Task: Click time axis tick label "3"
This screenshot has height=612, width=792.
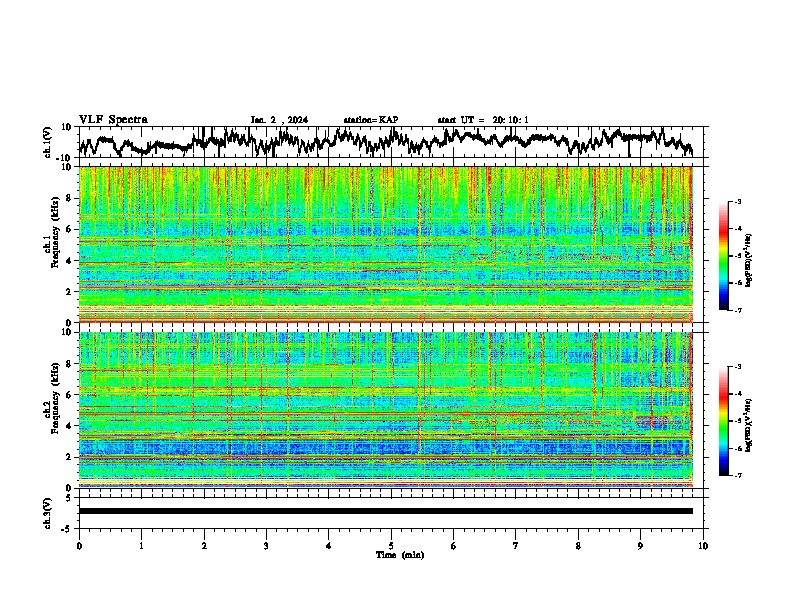Action: [x=266, y=546]
